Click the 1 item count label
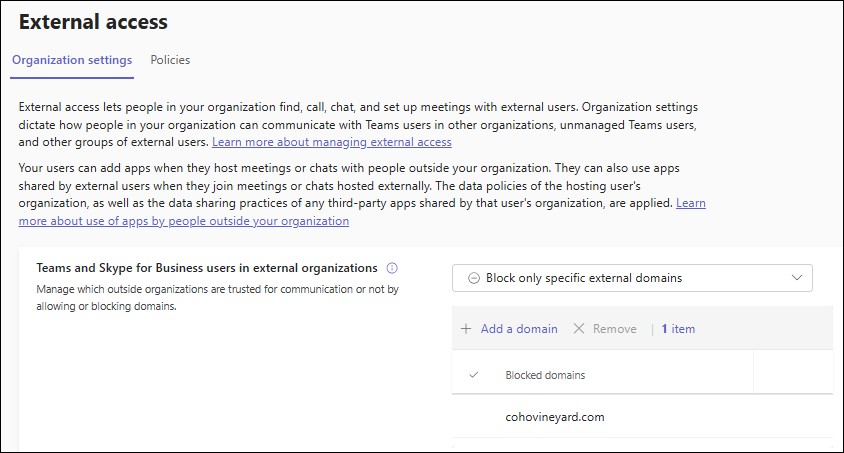 pyautogui.click(x=678, y=329)
